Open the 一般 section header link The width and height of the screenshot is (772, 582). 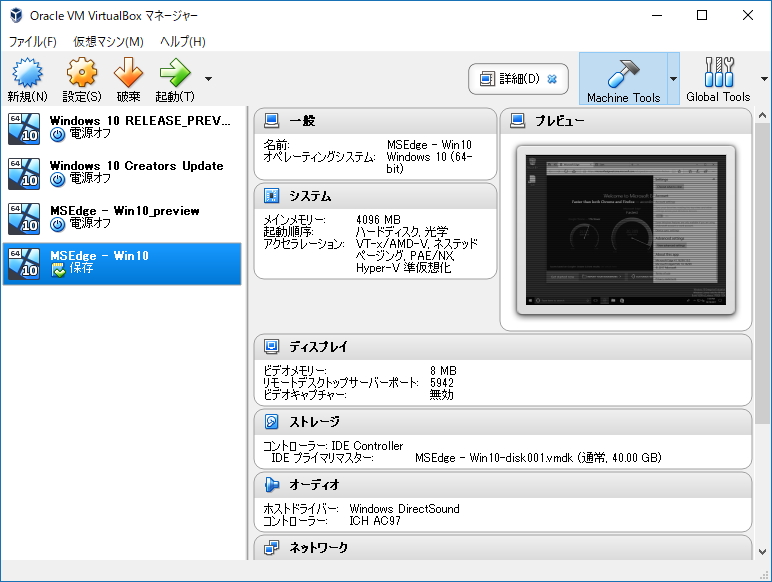(302, 121)
